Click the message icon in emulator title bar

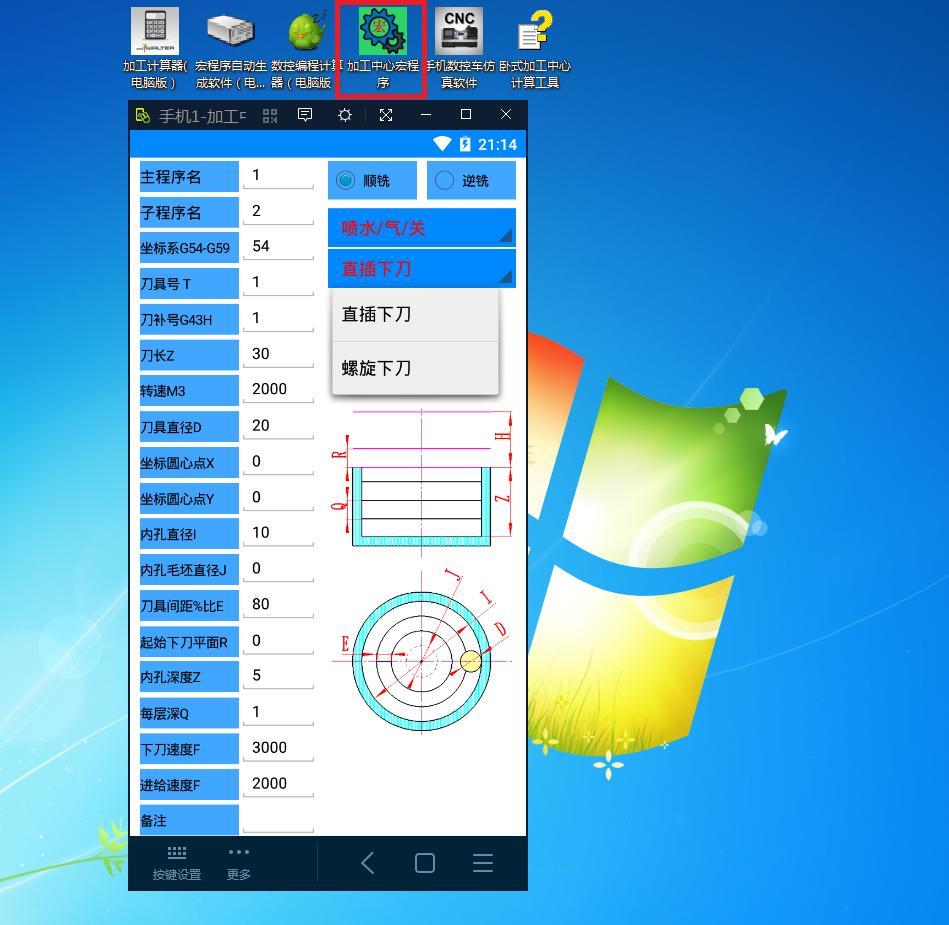(x=305, y=115)
